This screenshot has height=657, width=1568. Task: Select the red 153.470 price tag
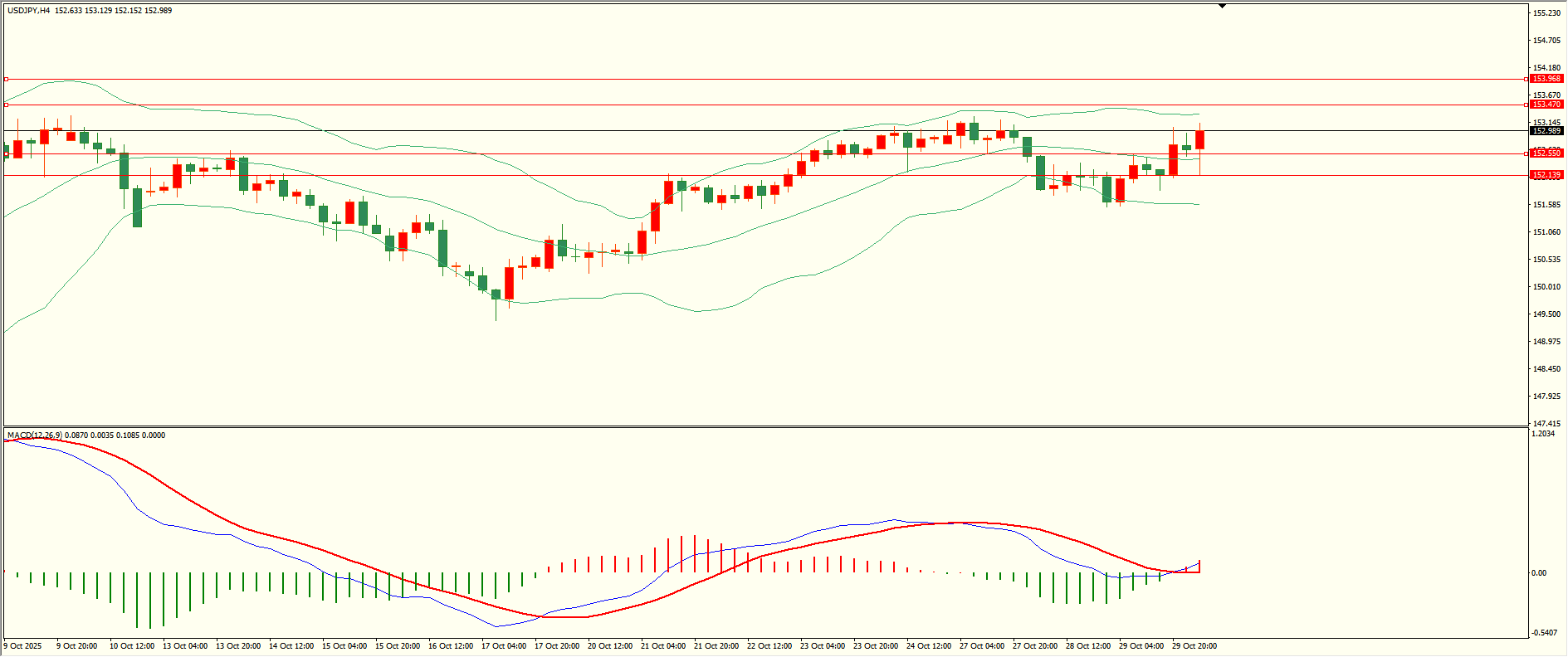1546,105
